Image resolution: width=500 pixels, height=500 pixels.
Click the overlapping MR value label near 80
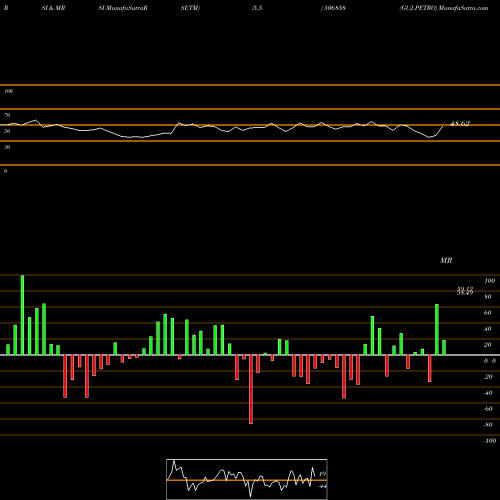click(x=465, y=291)
